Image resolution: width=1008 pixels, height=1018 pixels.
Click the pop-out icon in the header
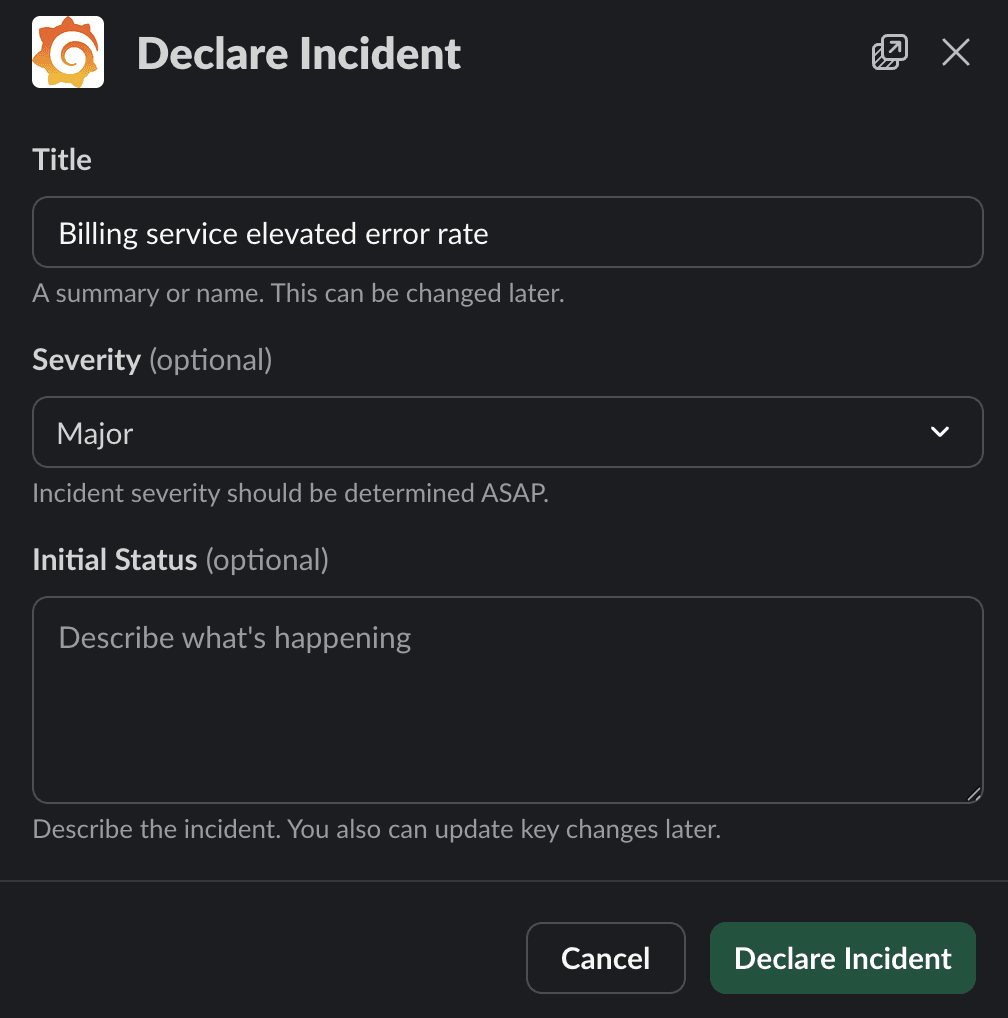click(888, 52)
